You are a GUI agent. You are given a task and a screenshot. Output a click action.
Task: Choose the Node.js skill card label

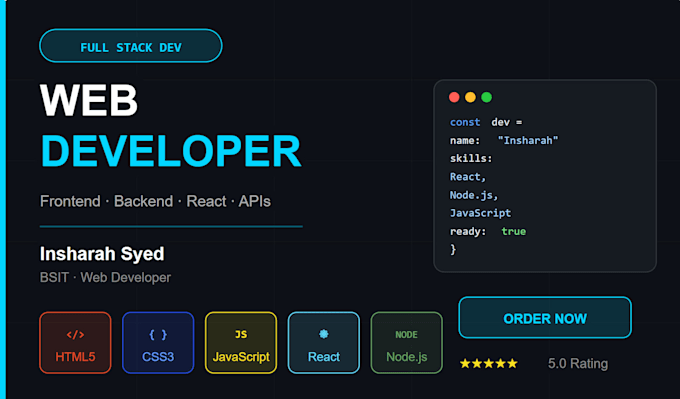point(407,357)
